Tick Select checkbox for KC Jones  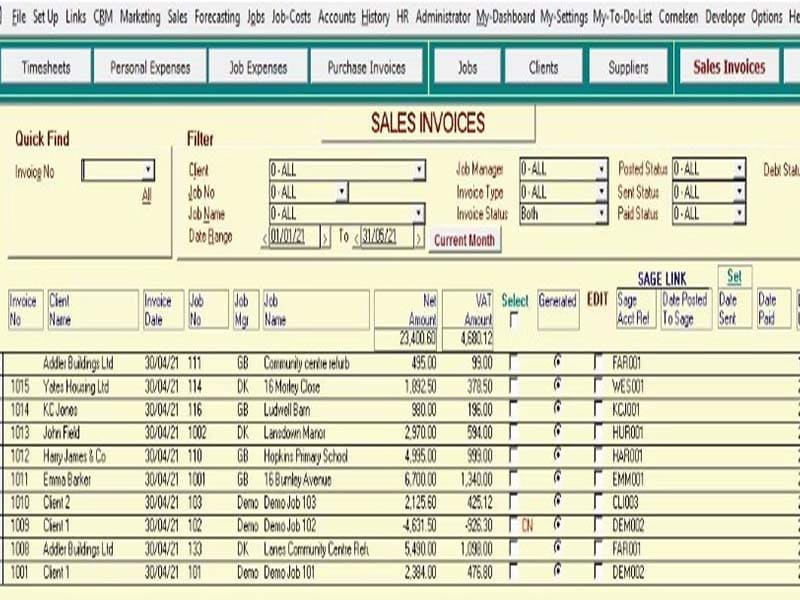tap(514, 408)
